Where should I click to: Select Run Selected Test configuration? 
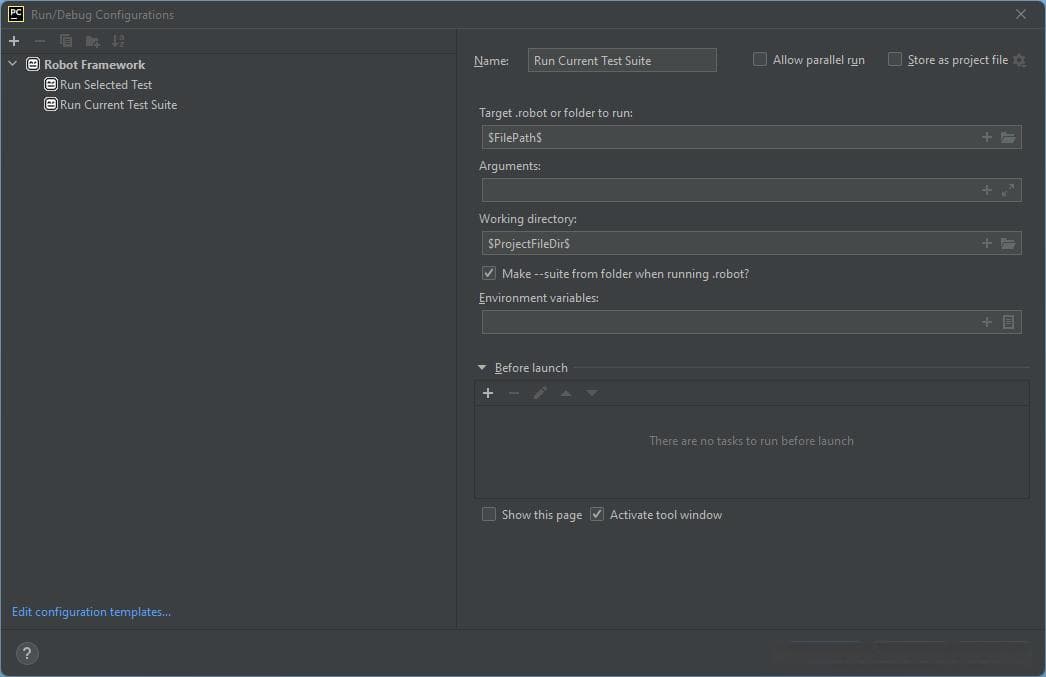(106, 85)
